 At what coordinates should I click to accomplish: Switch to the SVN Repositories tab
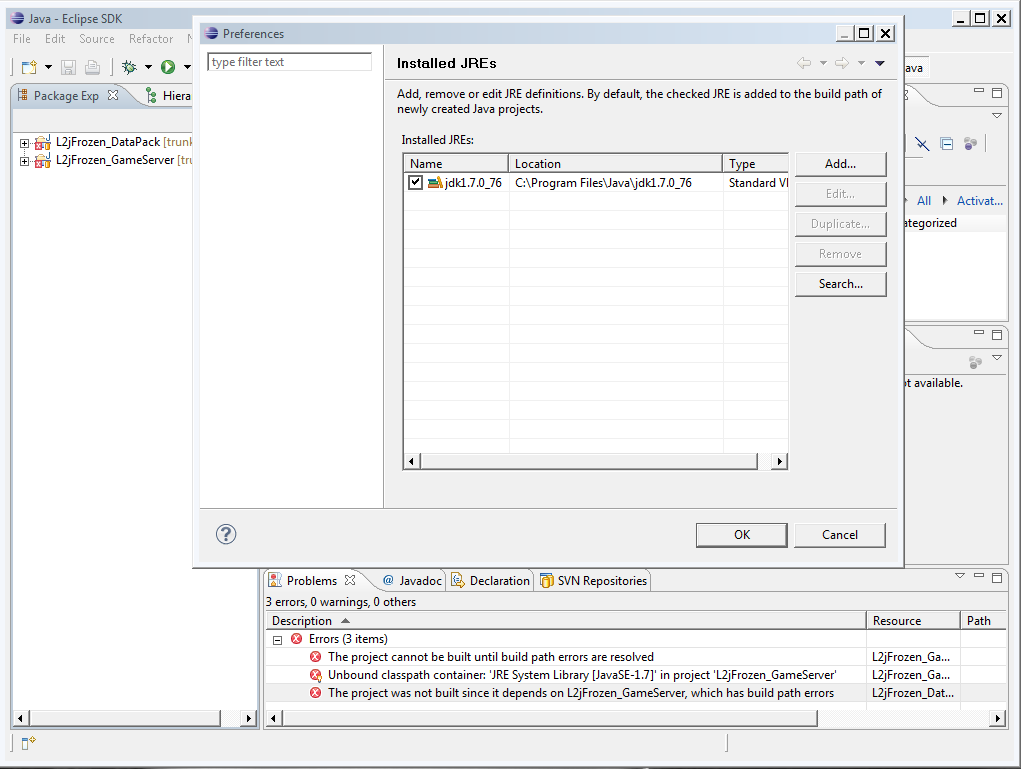coord(594,580)
